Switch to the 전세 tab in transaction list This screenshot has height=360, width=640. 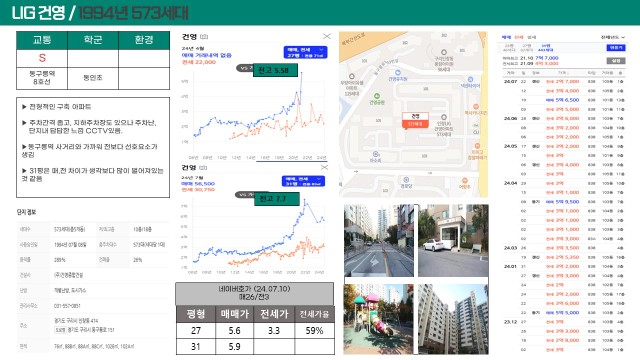point(519,37)
